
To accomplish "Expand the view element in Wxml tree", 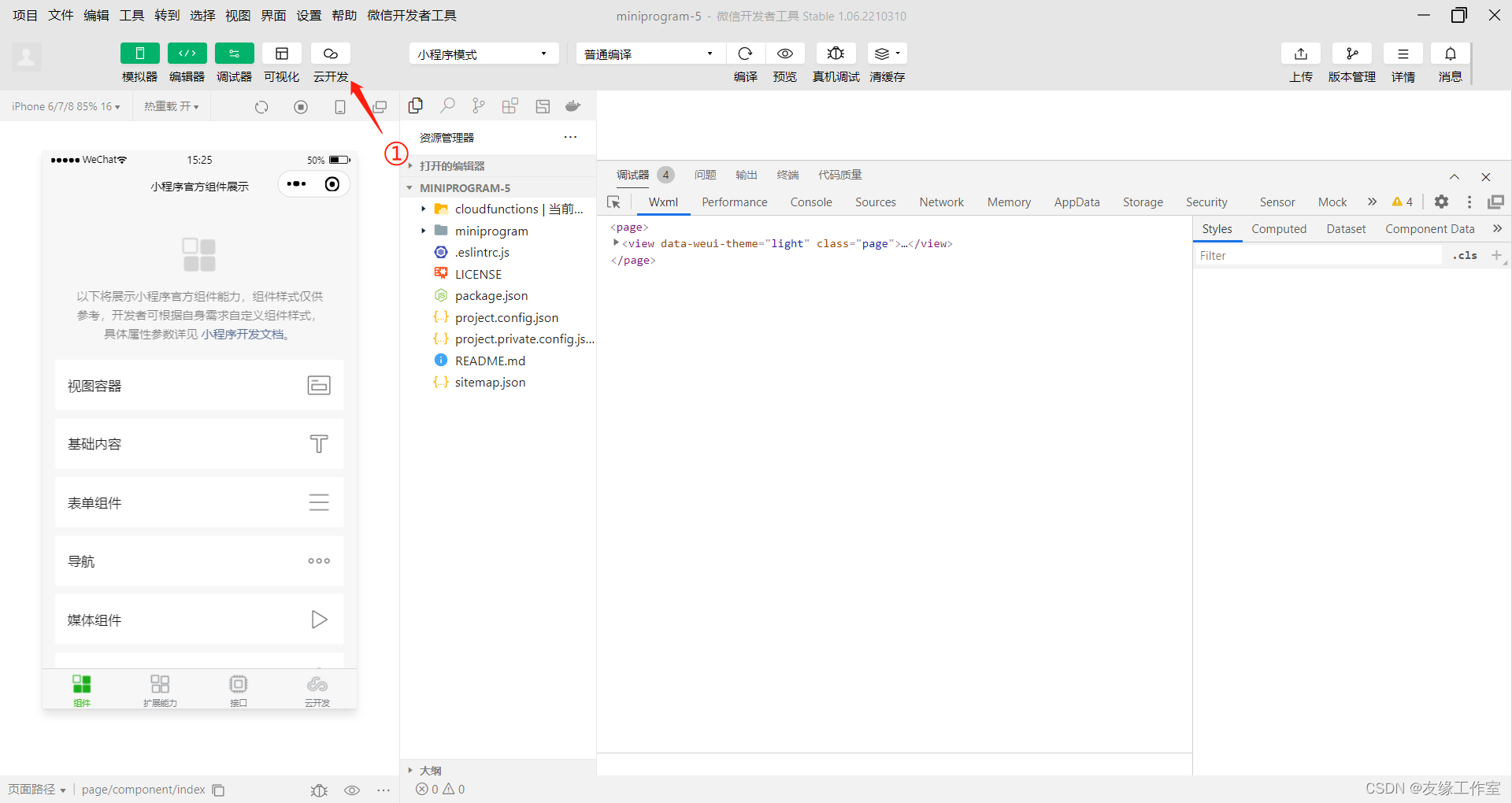I will coord(616,243).
